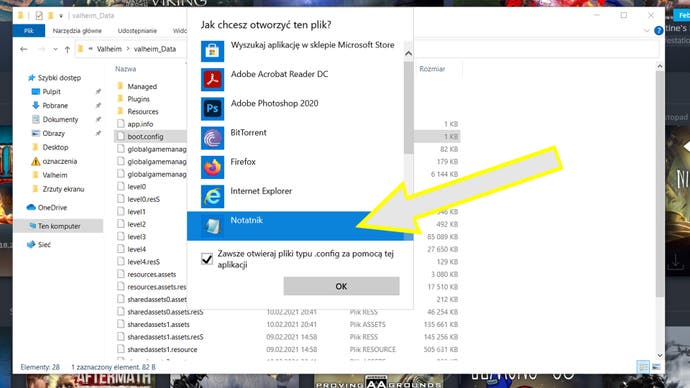Select the level0 file
Screen dimensions: 690x388
(x=136, y=187)
